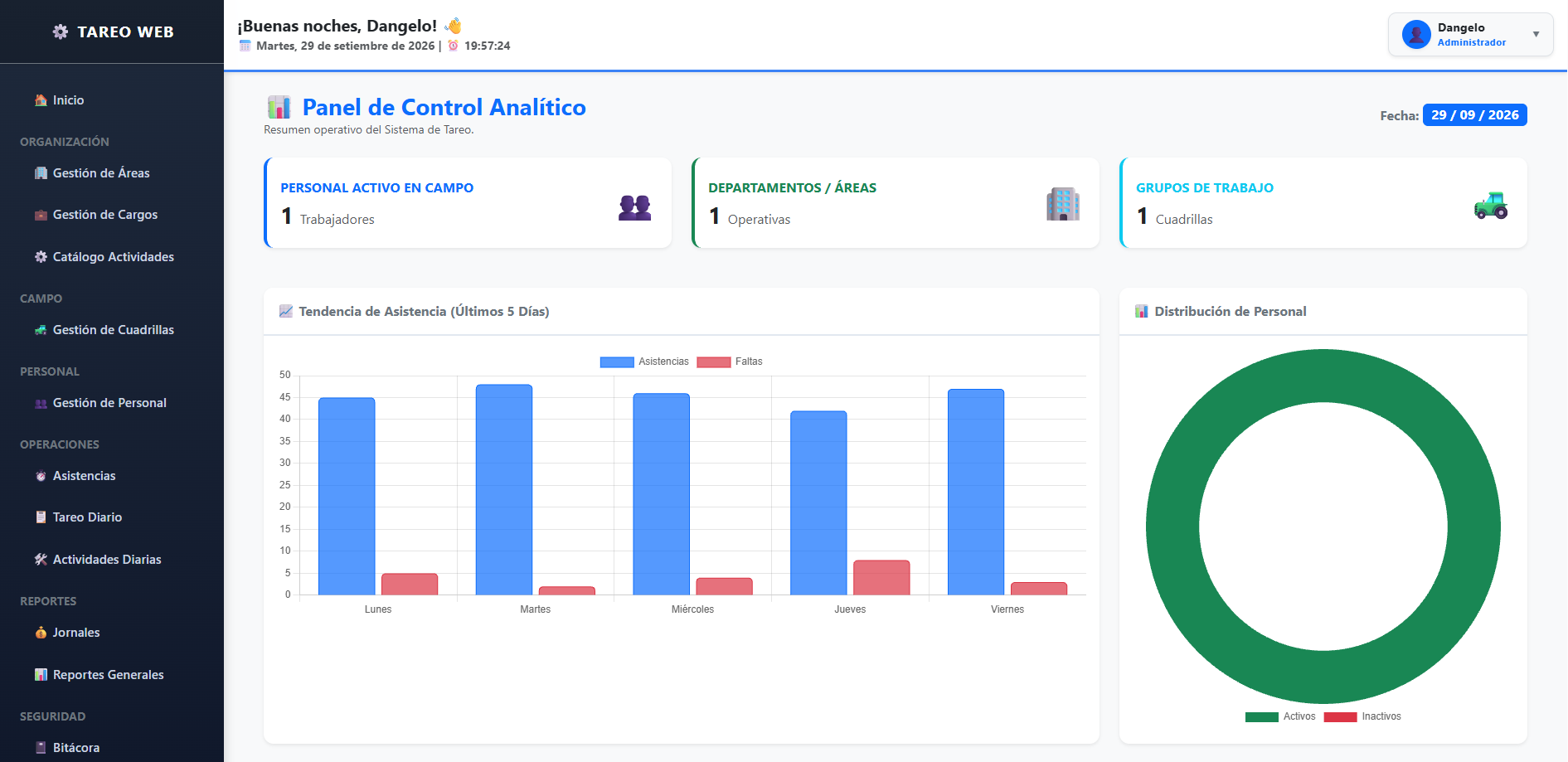Image resolution: width=1568 pixels, height=762 pixels.
Task: Go to Gestión de Cuadrillas
Action: [x=112, y=330]
